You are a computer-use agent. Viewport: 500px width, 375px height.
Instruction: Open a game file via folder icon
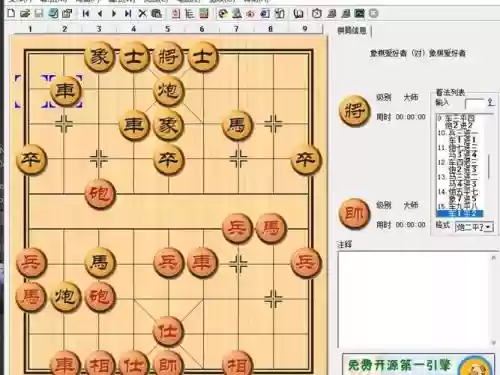25,13
